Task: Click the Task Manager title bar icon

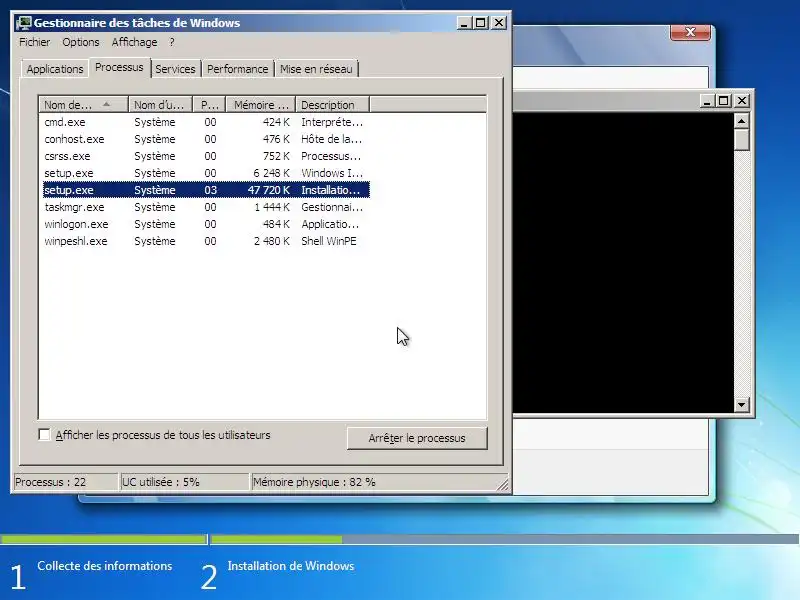Action: [23, 23]
